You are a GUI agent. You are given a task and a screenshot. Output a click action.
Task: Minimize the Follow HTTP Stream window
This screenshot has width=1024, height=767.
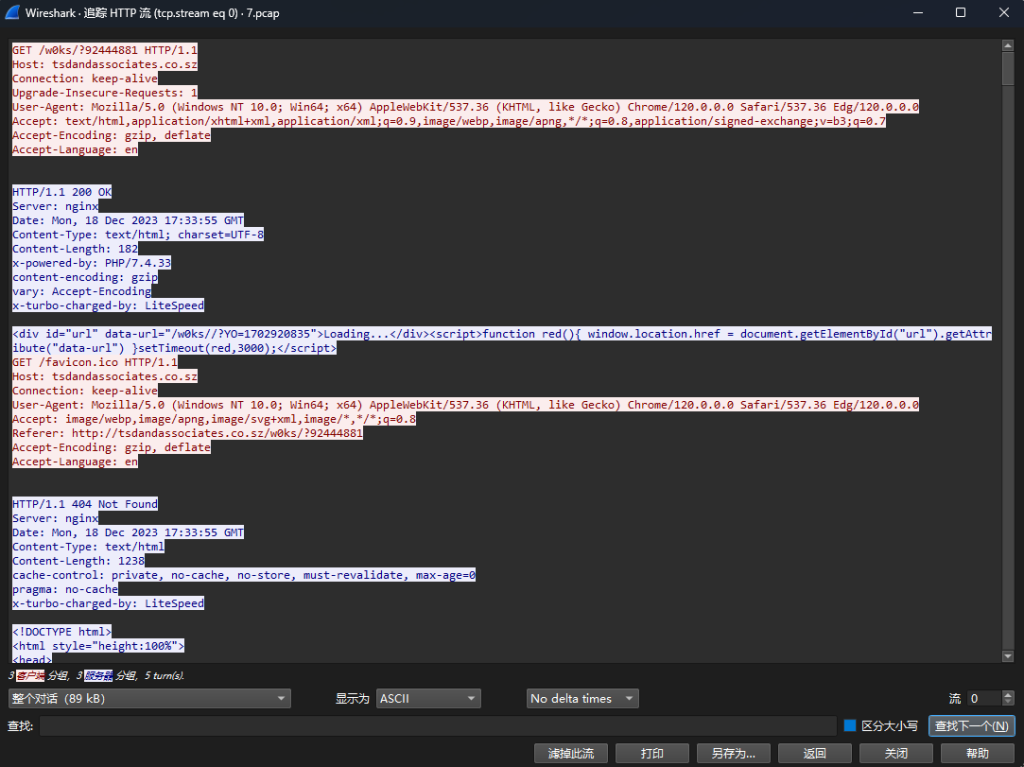(914, 13)
